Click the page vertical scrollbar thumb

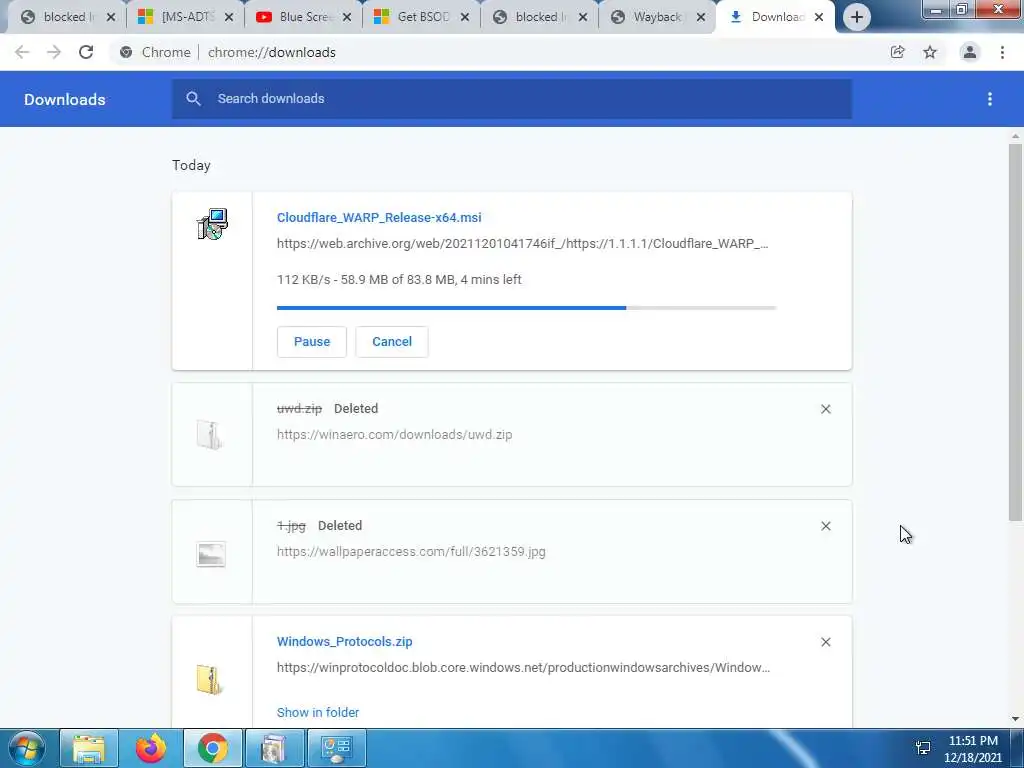[x=1015, y=332]
